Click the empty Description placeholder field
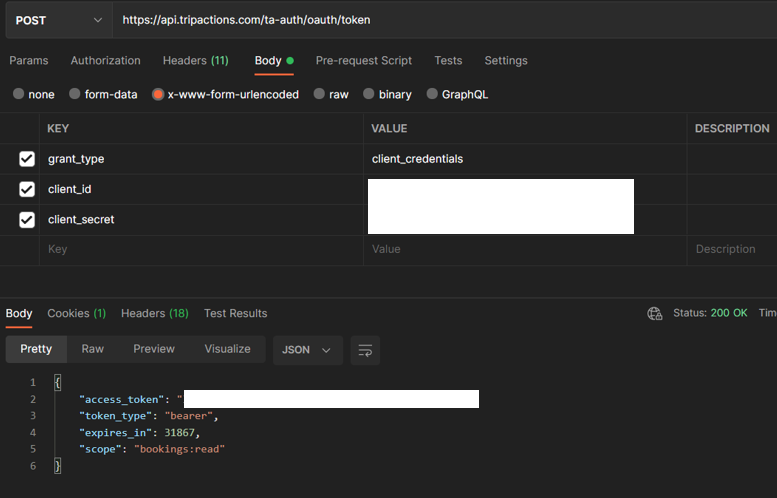 click(x=732, y=249)
